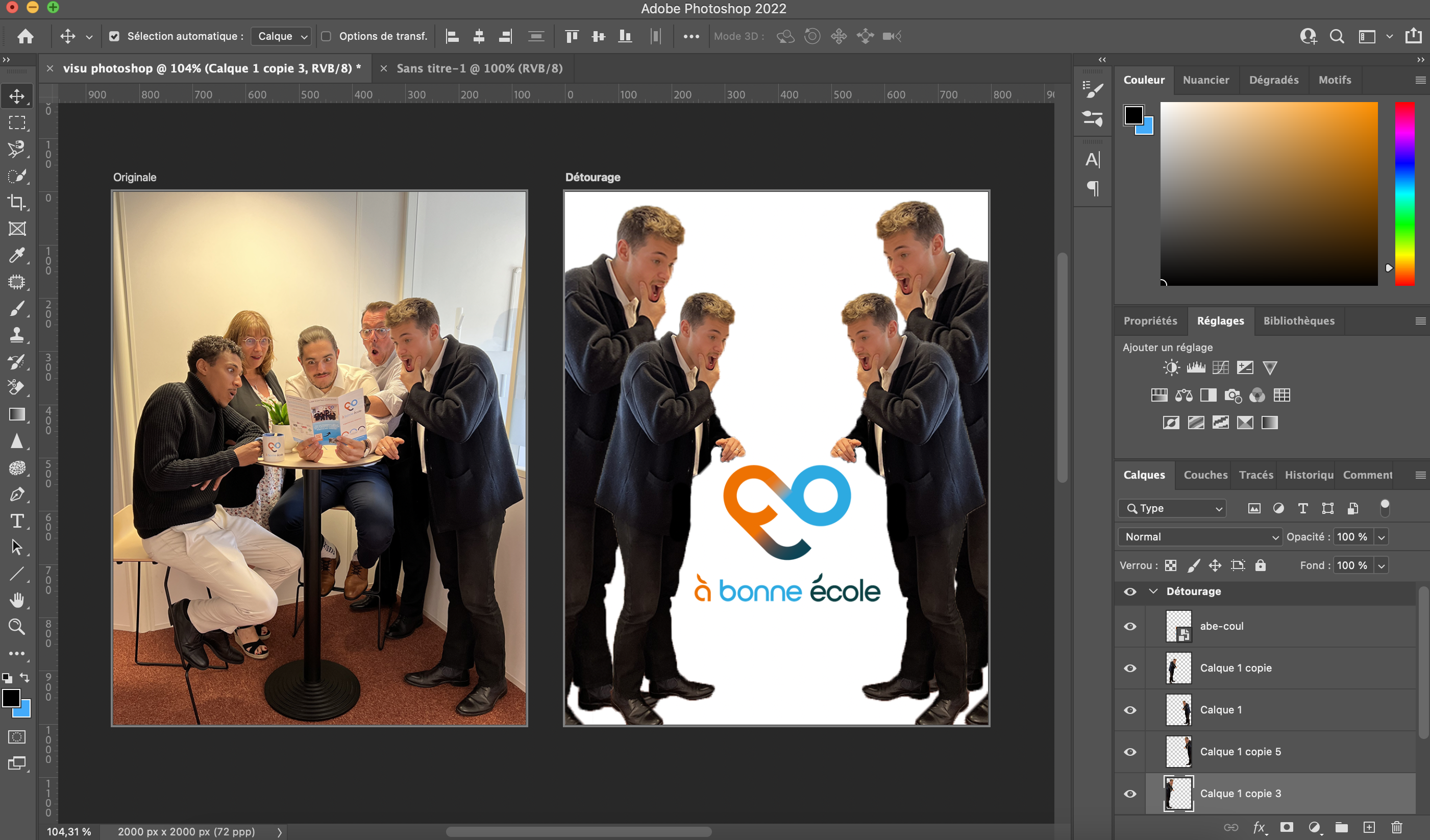The image size is (1430, 840).
Task: Open the Character panel icon
Action: (x=1092, y=160)
